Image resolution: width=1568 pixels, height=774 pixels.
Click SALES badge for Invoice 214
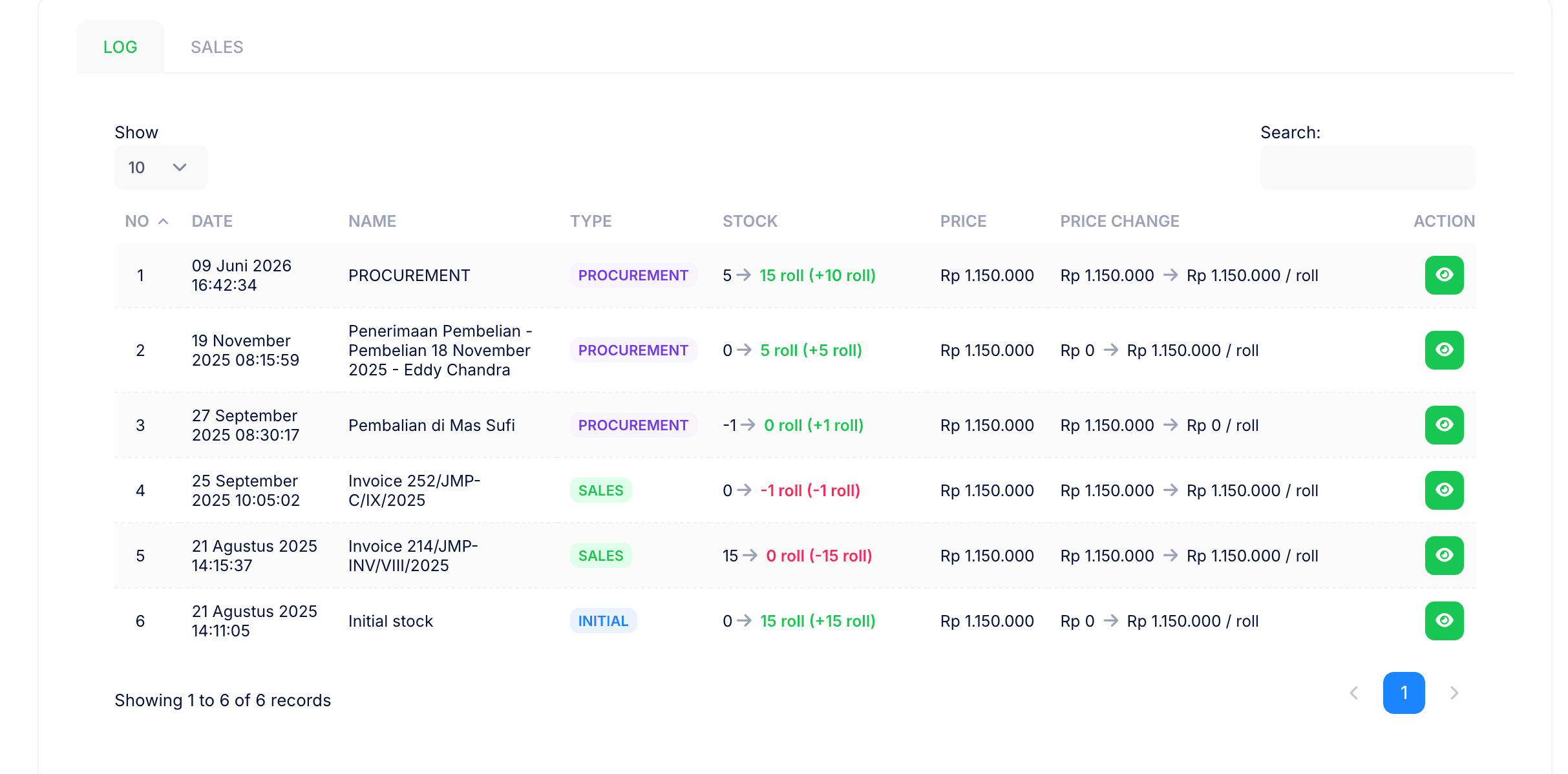coord(601,556)
